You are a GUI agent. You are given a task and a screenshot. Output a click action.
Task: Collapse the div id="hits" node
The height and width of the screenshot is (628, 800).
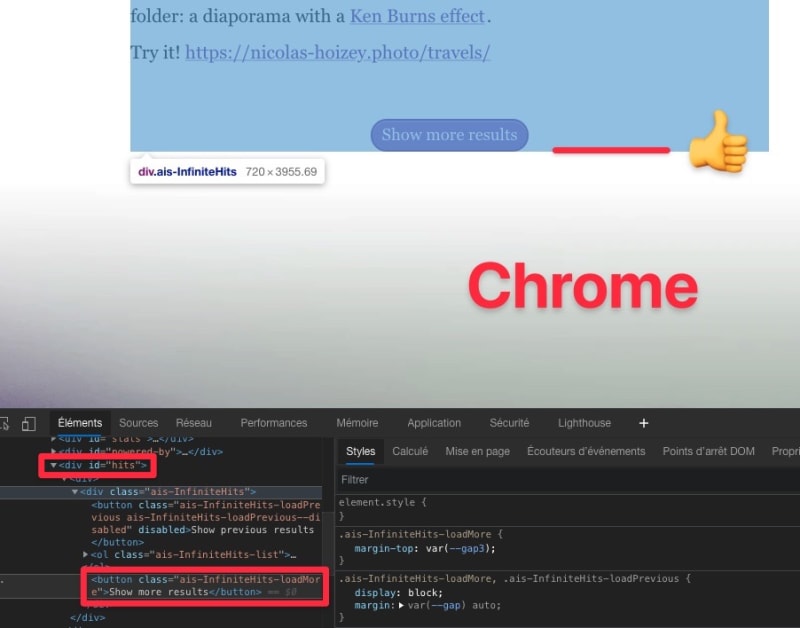[53, 465]
